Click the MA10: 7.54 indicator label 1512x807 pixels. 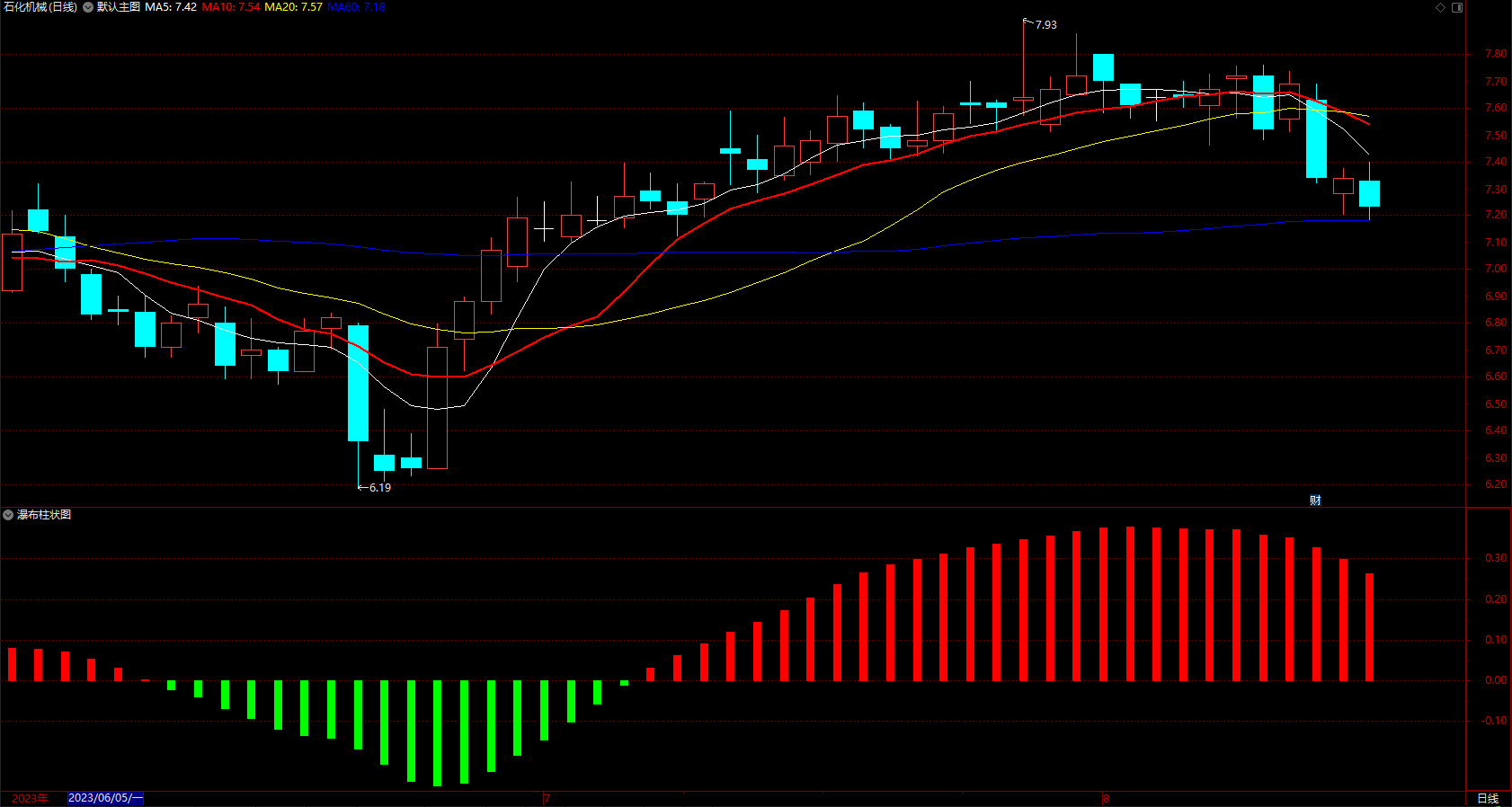231,7
